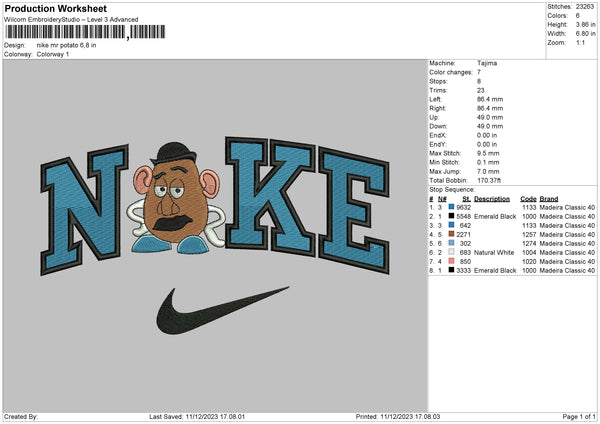Click the 'Brand' column header
600x424 pixels.
click(x=549, y=199)
